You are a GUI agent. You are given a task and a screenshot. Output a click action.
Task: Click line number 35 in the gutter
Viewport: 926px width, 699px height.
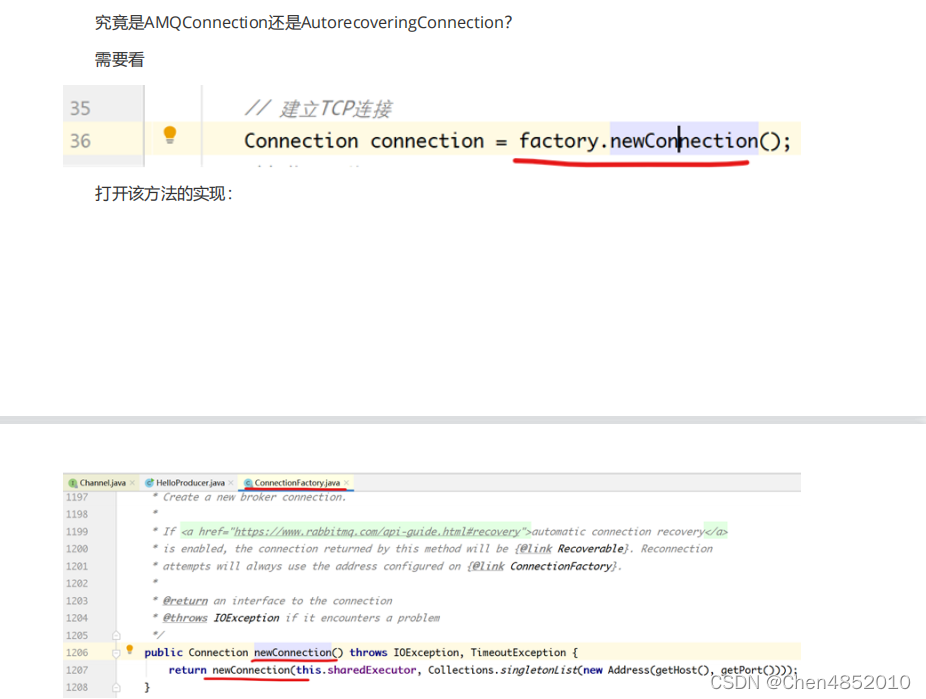point(80,109)
